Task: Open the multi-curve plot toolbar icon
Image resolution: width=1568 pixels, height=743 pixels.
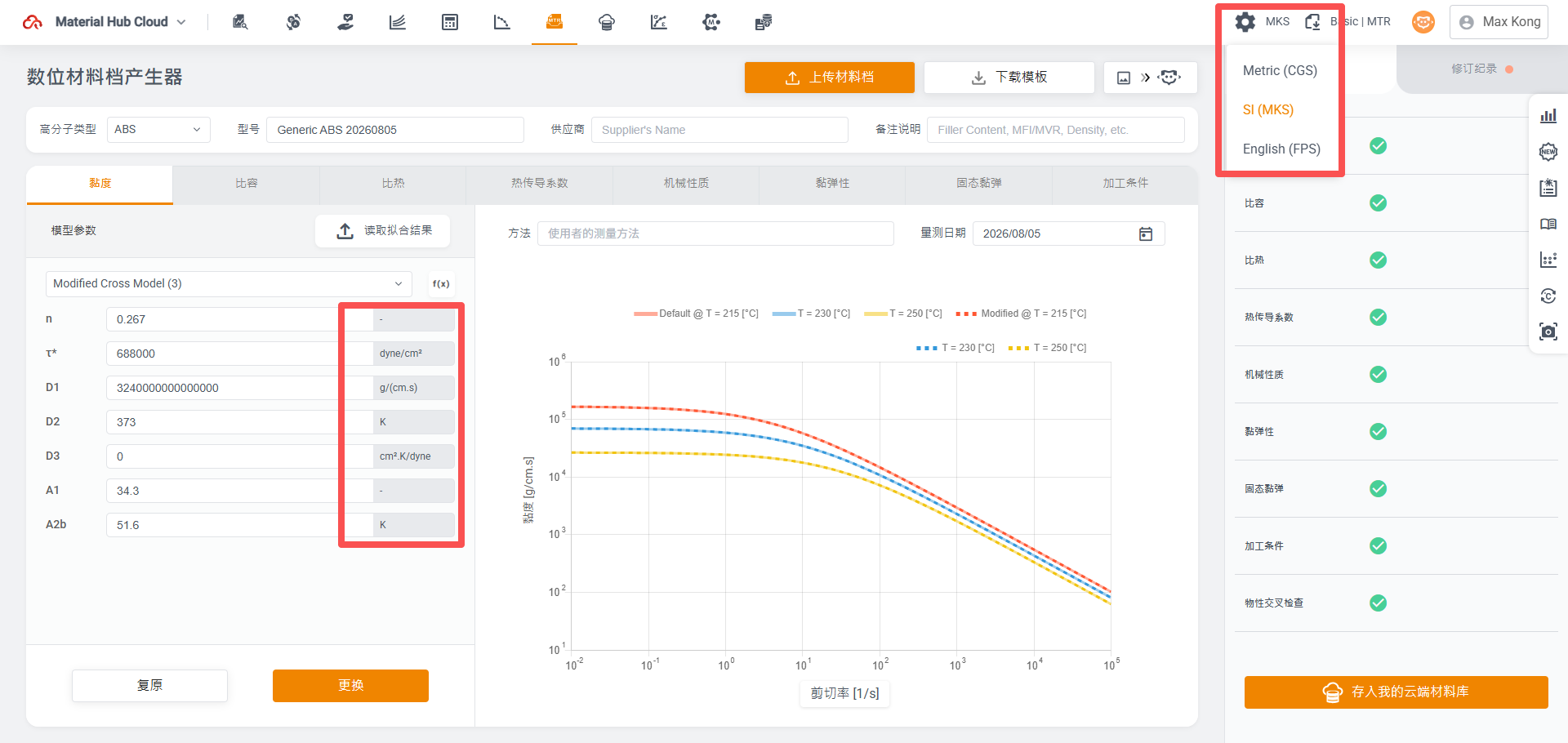Action: (398, 22)
